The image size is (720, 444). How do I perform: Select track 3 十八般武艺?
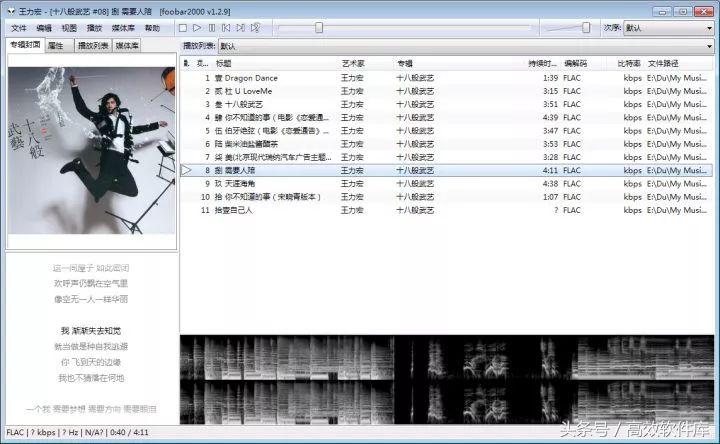point(446,105)
